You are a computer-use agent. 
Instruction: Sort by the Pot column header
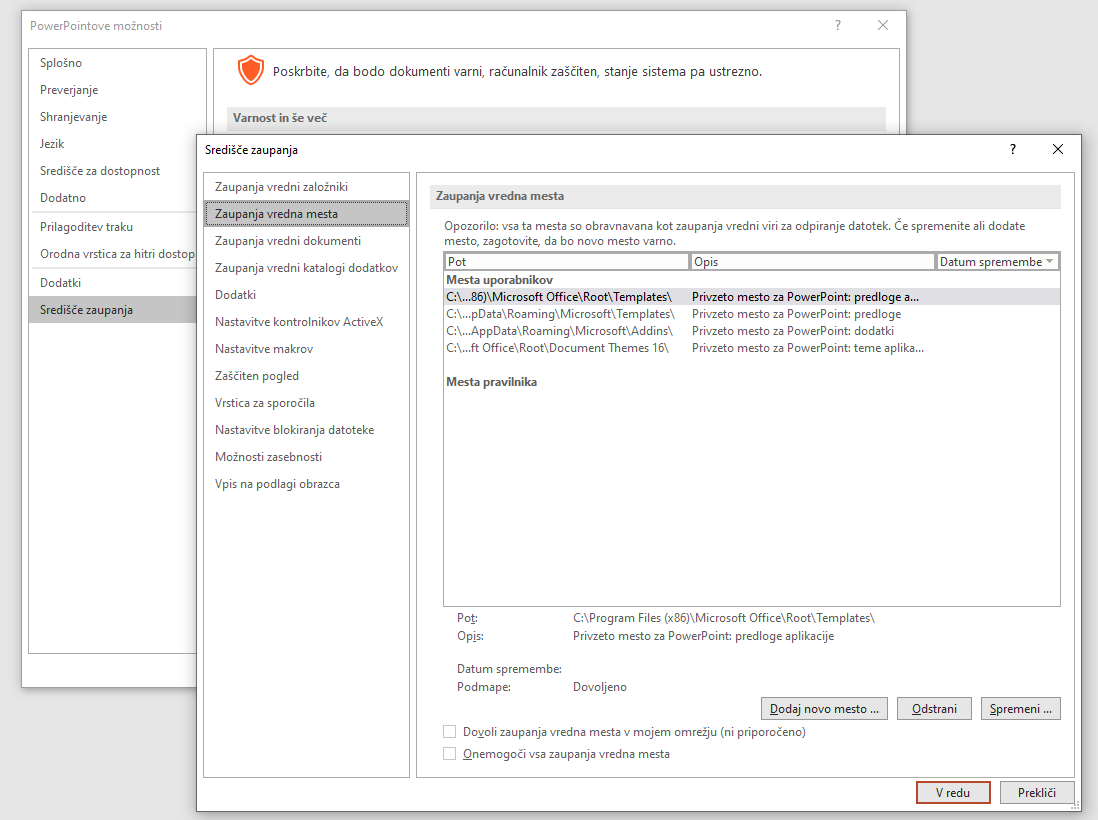pyautogui.click(x=567, y=261)
